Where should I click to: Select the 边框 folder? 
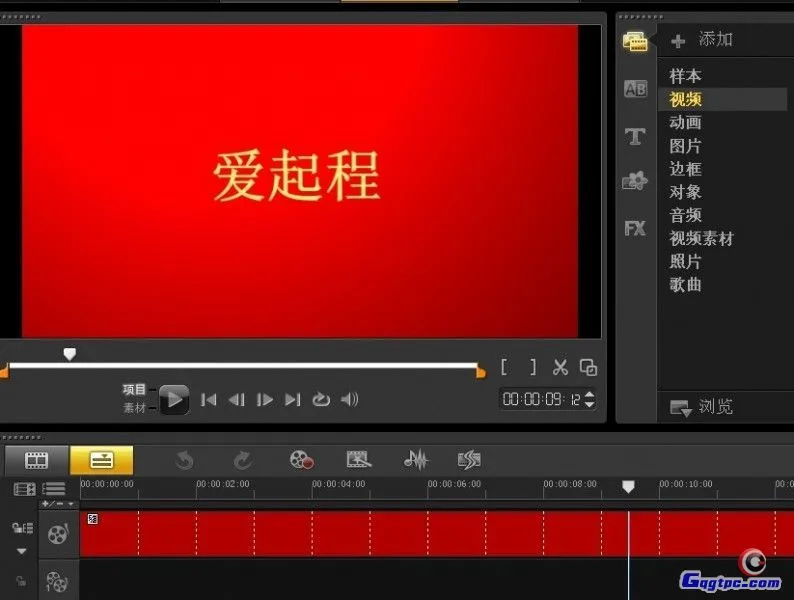coord(685,169)
